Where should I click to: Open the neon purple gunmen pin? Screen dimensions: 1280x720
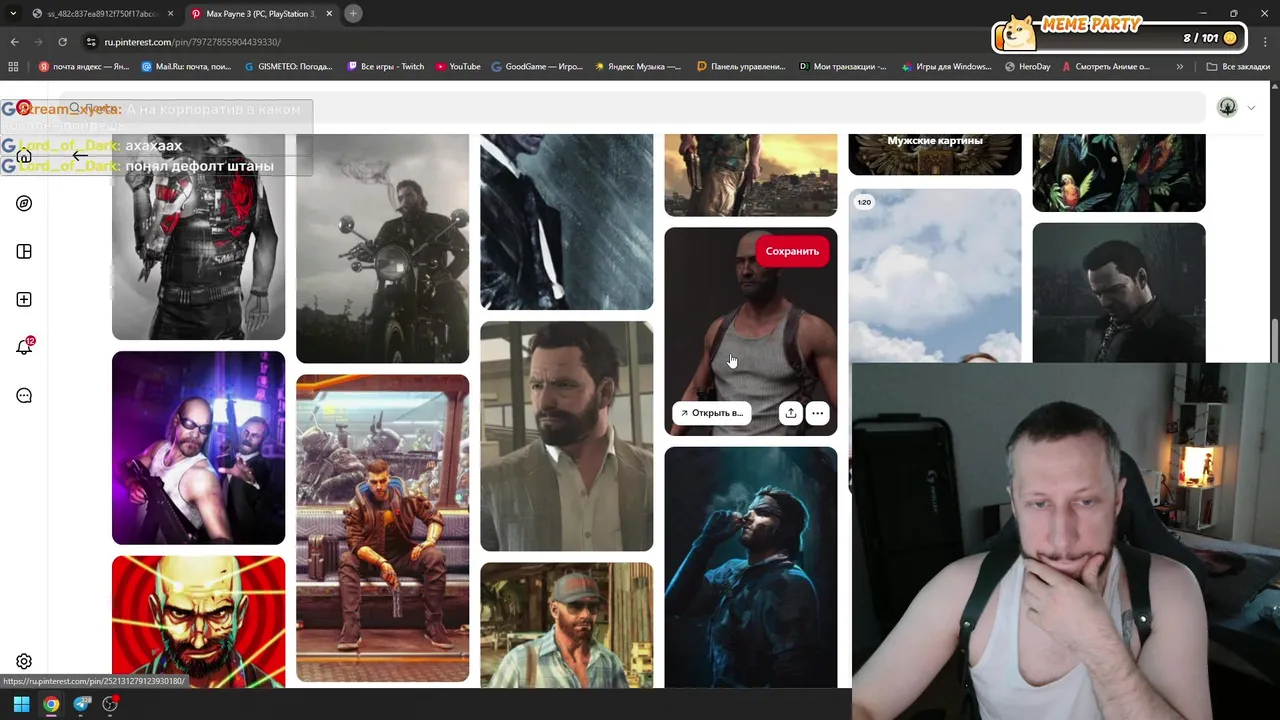pos(198,448)
